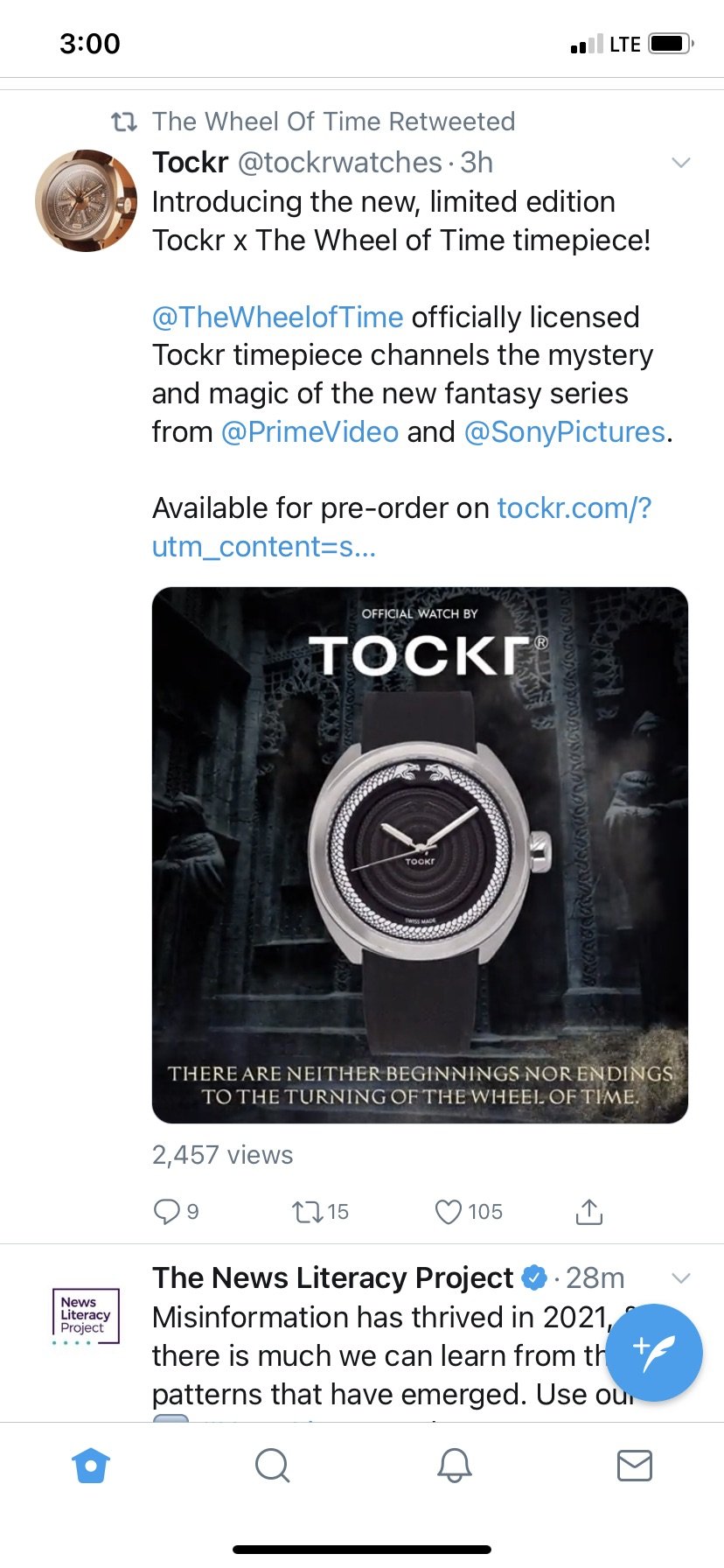724x1568 pixels.
Task: Expand the Tockr tweet options chevron
Action: [x=681, y=163]
